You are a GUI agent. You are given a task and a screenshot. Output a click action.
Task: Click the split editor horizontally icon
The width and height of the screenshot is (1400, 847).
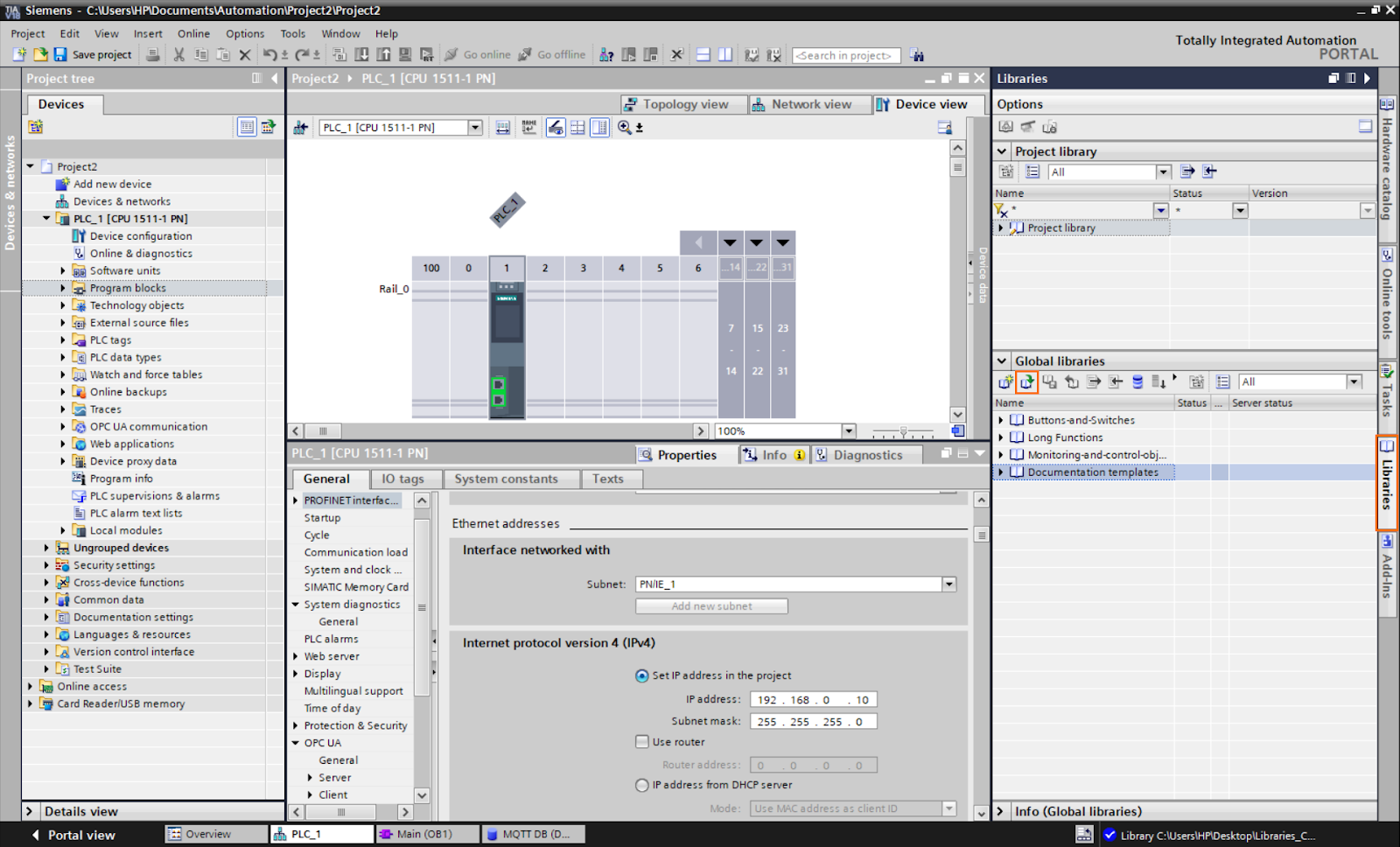click(703, 54)
